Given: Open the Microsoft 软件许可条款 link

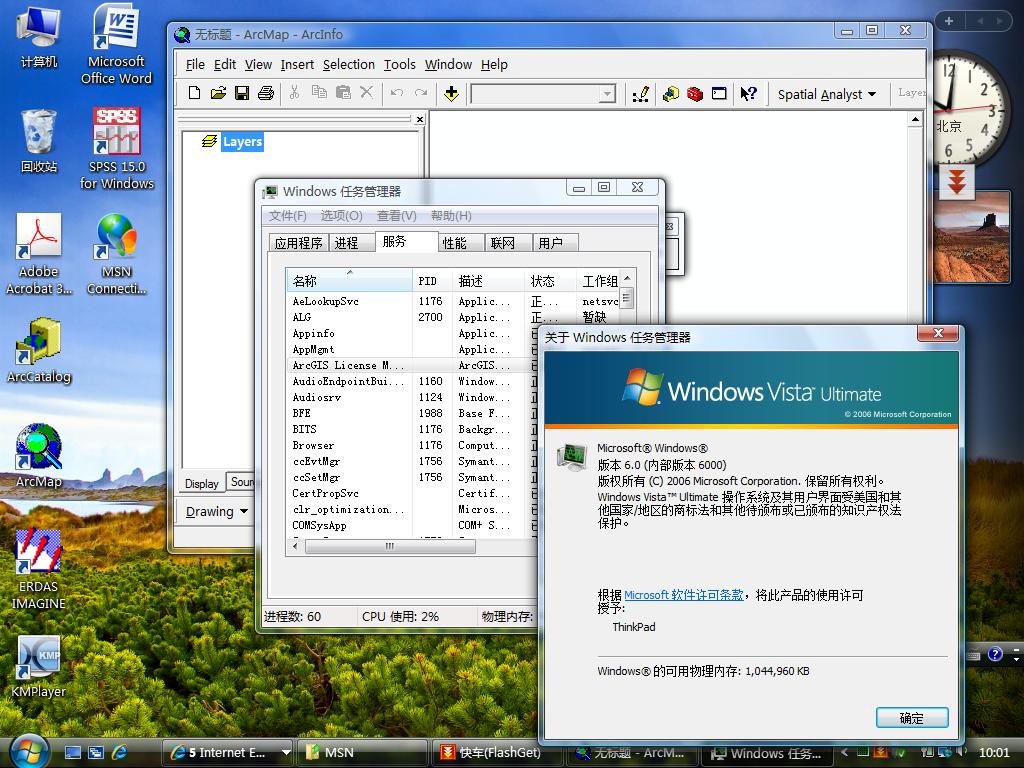Looking at the screenshot, I should coord(683,595).
